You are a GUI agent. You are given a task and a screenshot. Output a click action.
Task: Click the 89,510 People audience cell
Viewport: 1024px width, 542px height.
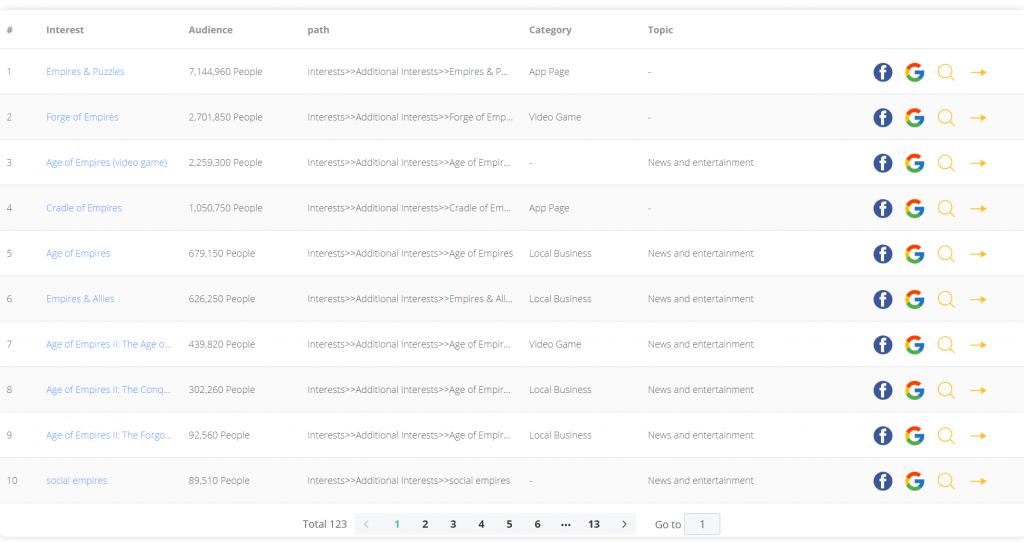tap(219, 480)
